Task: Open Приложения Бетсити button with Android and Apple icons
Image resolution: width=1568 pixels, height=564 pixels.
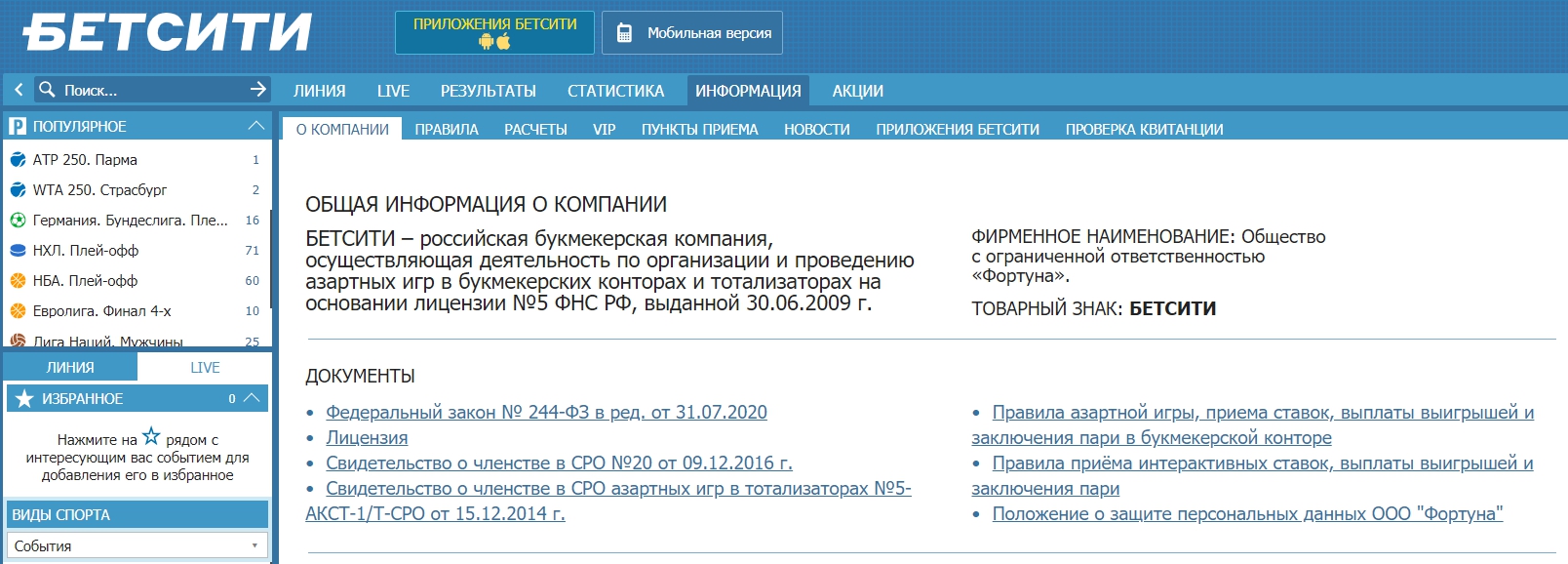Action: (494, 32)
